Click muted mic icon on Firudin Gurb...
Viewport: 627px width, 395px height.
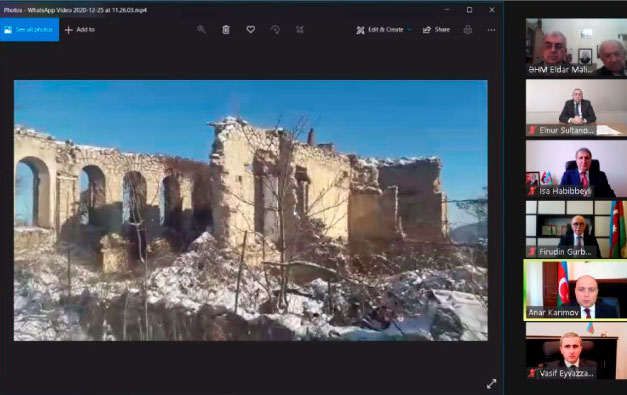point(532,251)
